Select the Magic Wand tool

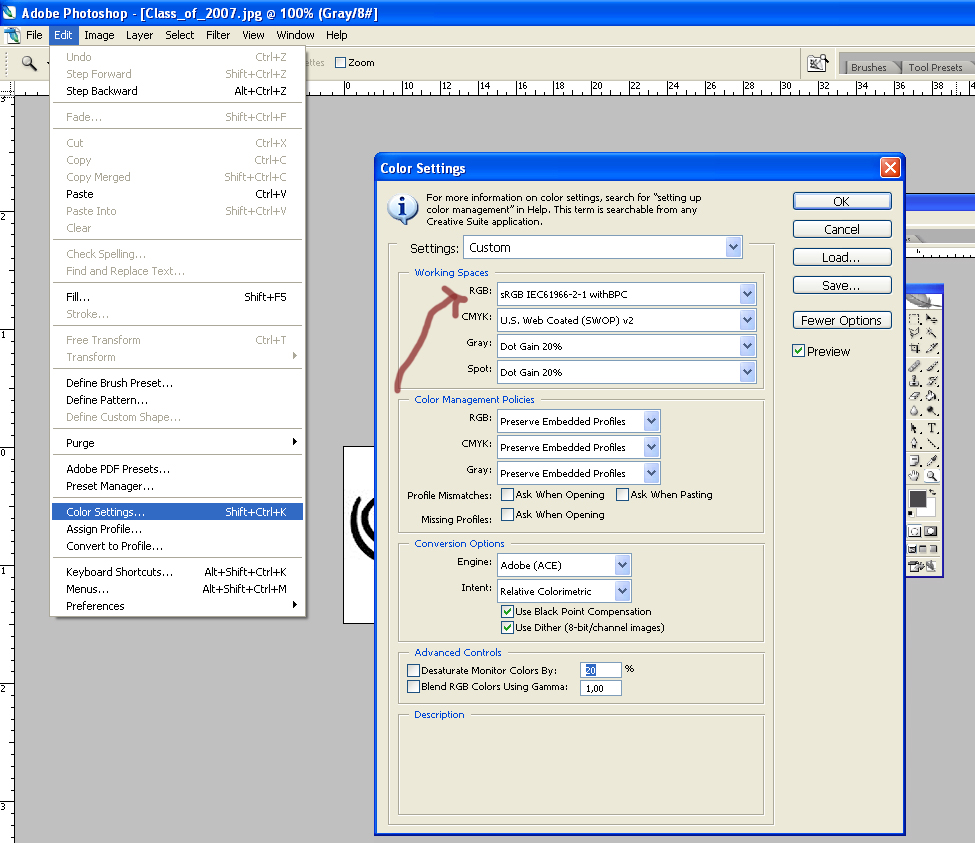[x=931, y=333]
